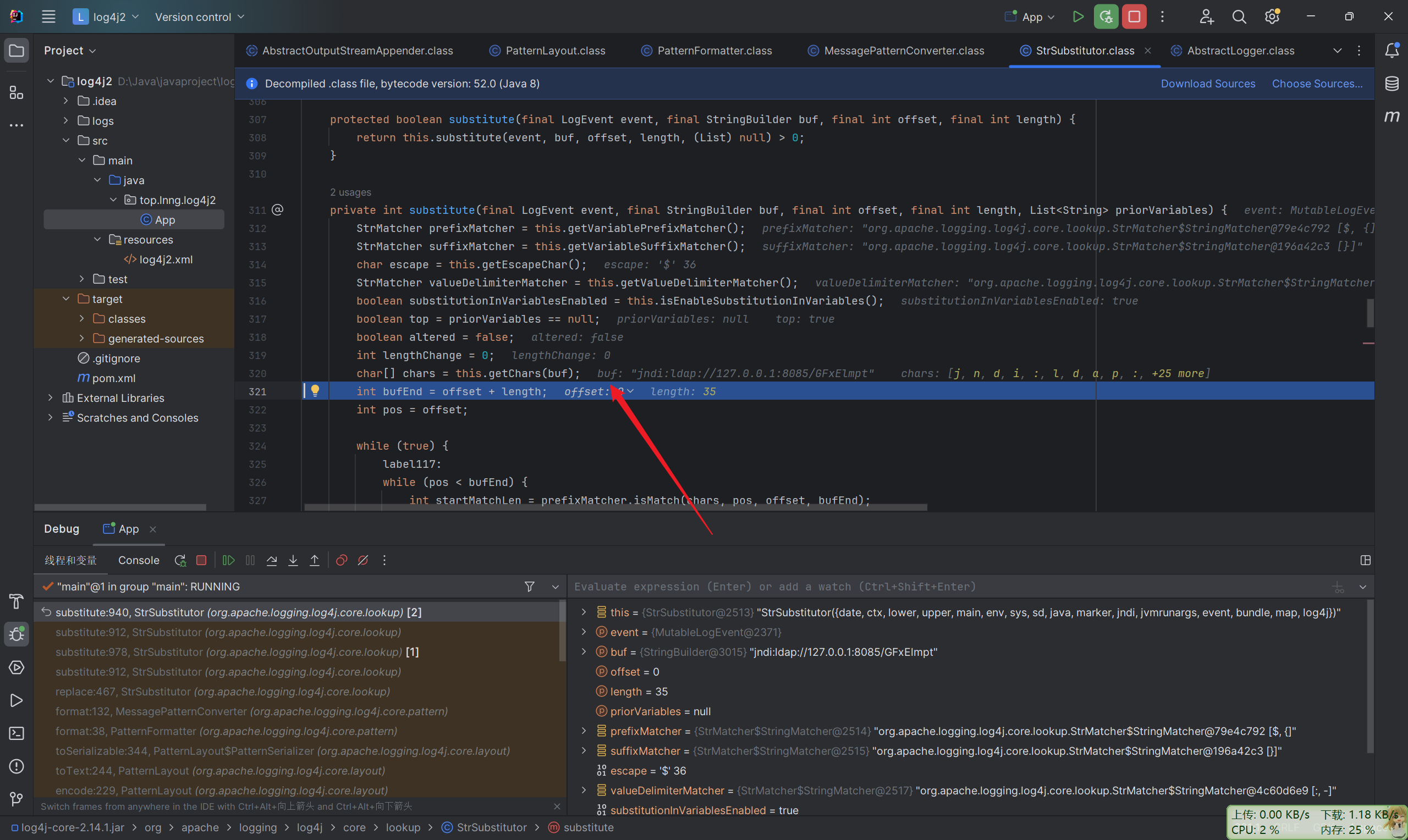Screen dimensions: 1408x840
Task: Expand External Libraries node
Action: pos(50,398)
